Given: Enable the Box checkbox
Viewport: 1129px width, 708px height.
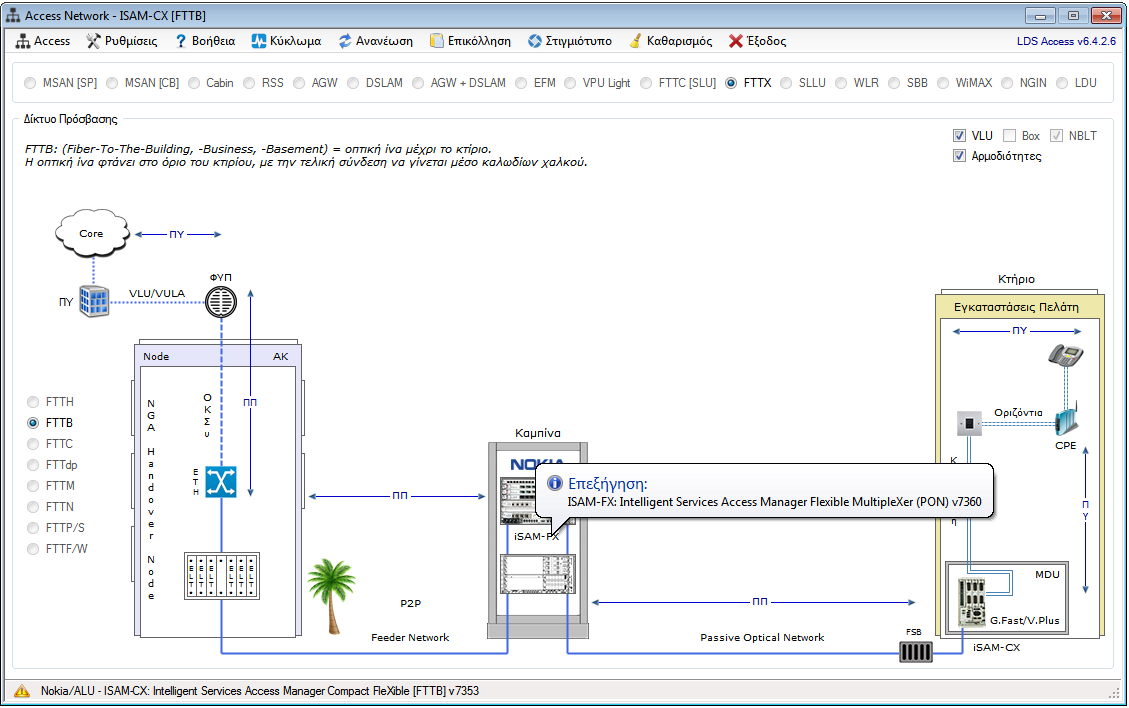Looking at the screenshot, I should [1010, 136].
